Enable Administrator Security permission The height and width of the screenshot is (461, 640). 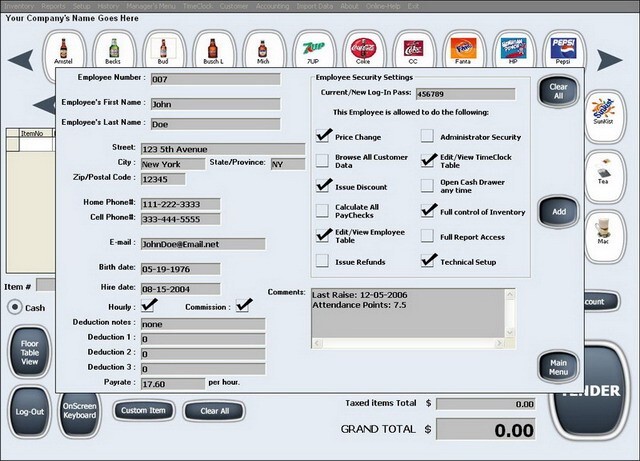coord(427,136)
